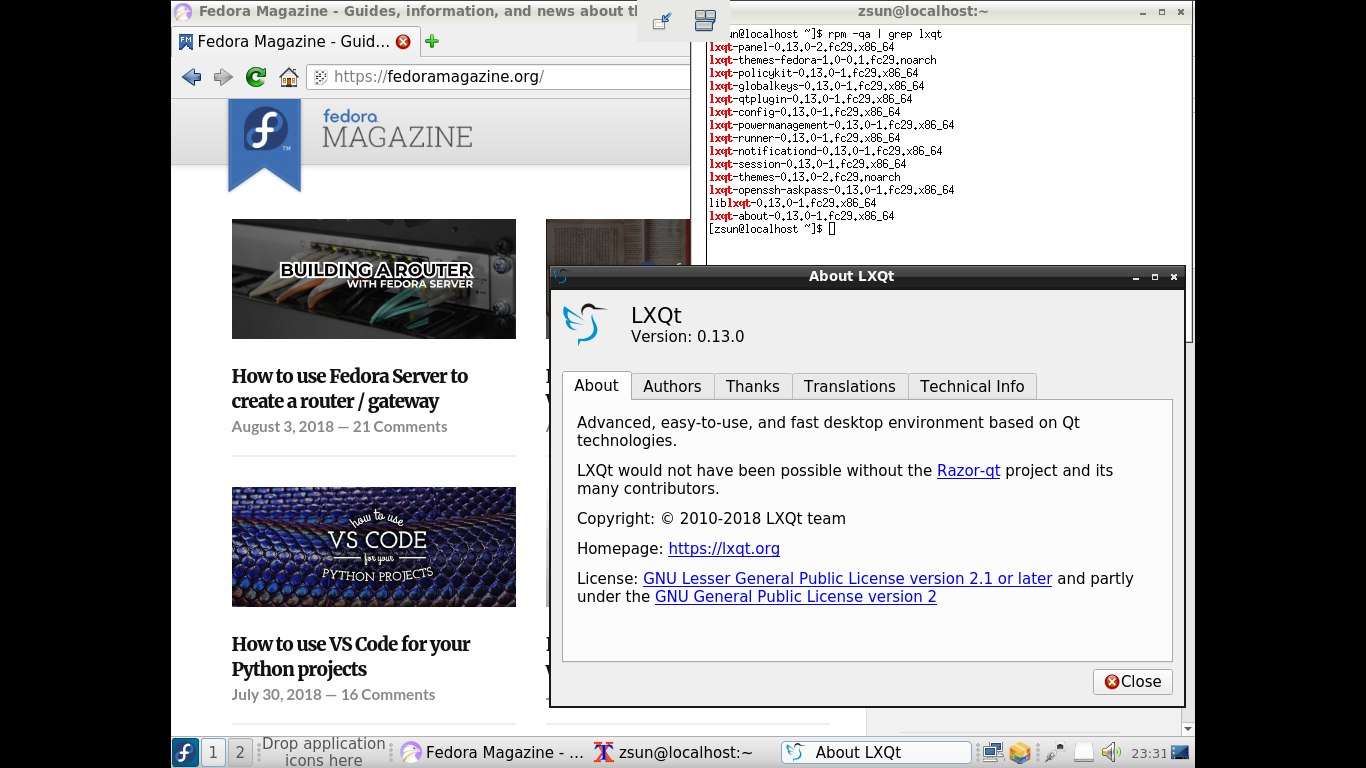Click the floating window-shrink arrow icon

662,21
